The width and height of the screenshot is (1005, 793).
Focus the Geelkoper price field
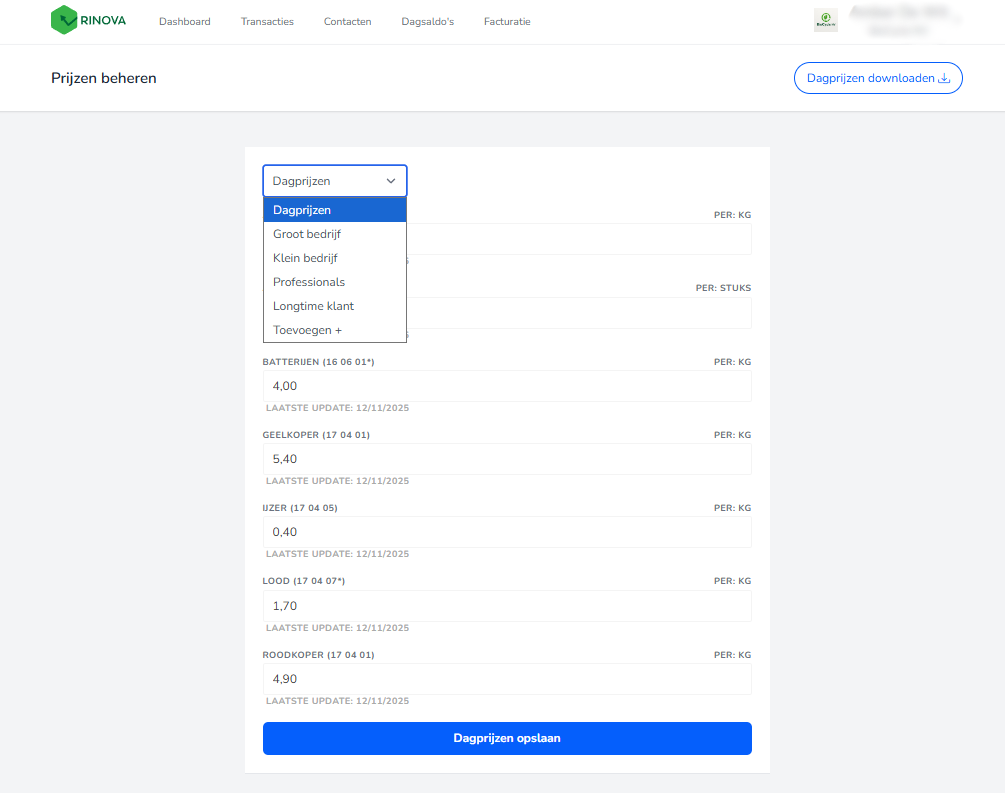click(507, 459)
